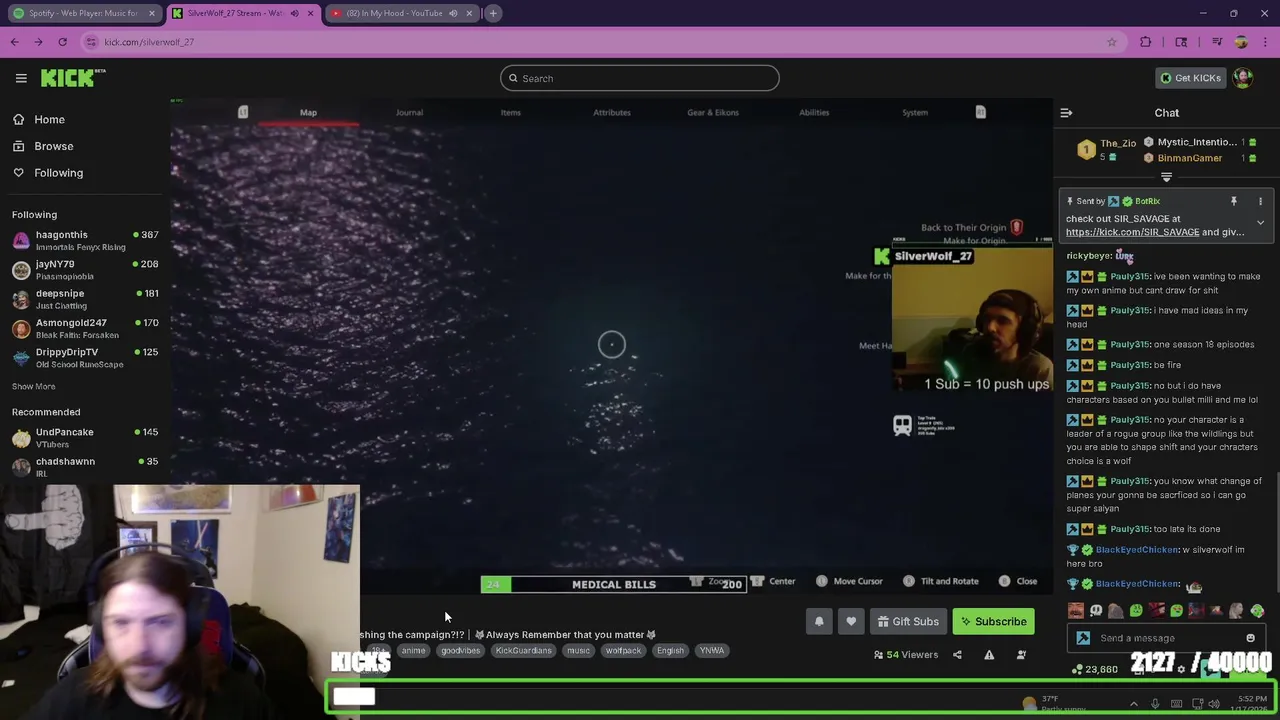Reload the page
The image size is (1280, 720).
tap(62, 42)
